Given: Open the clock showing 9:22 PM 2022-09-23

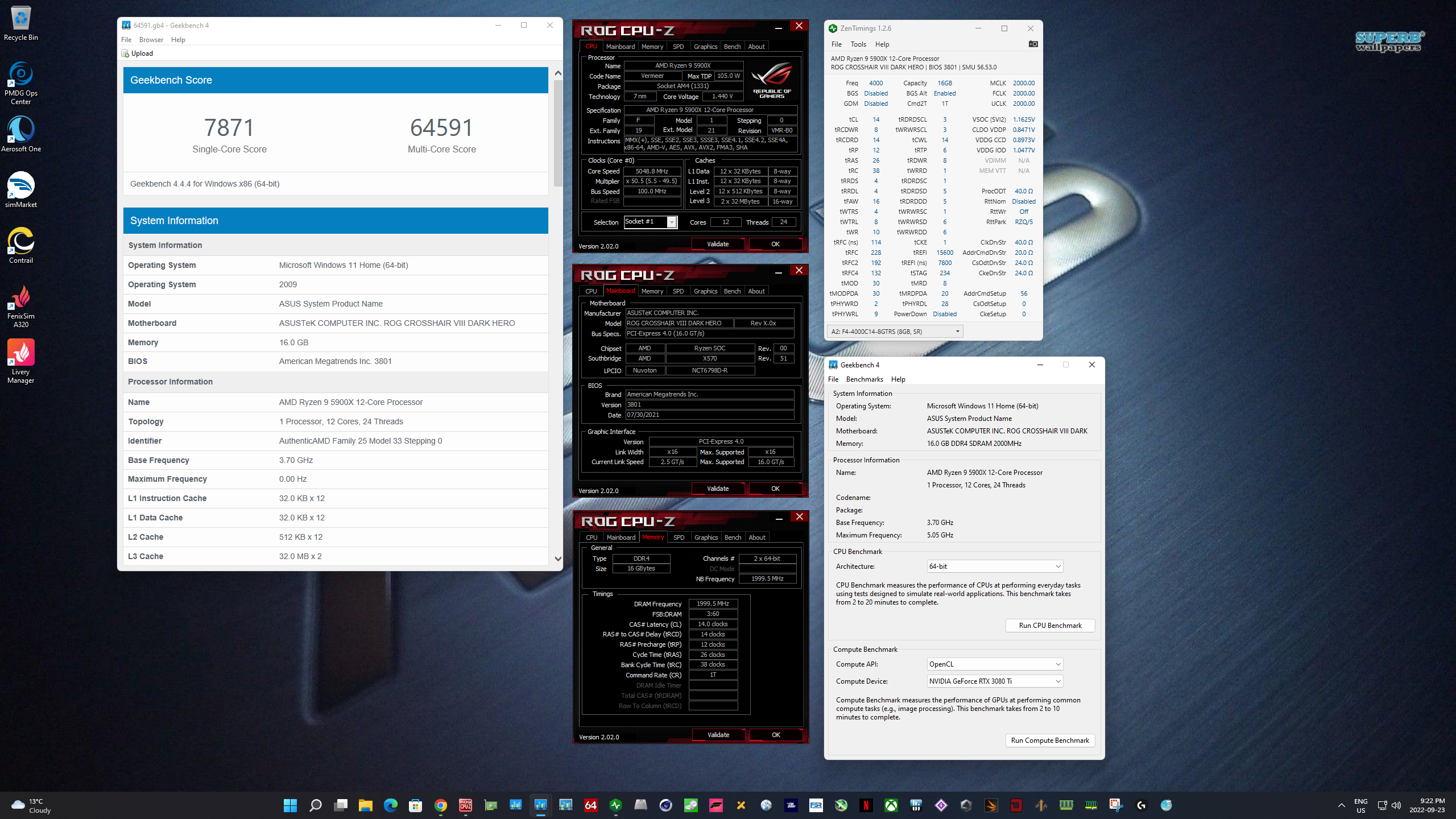Looking at the screenshot, I should pyautogui.click(x=1427, y=805).
